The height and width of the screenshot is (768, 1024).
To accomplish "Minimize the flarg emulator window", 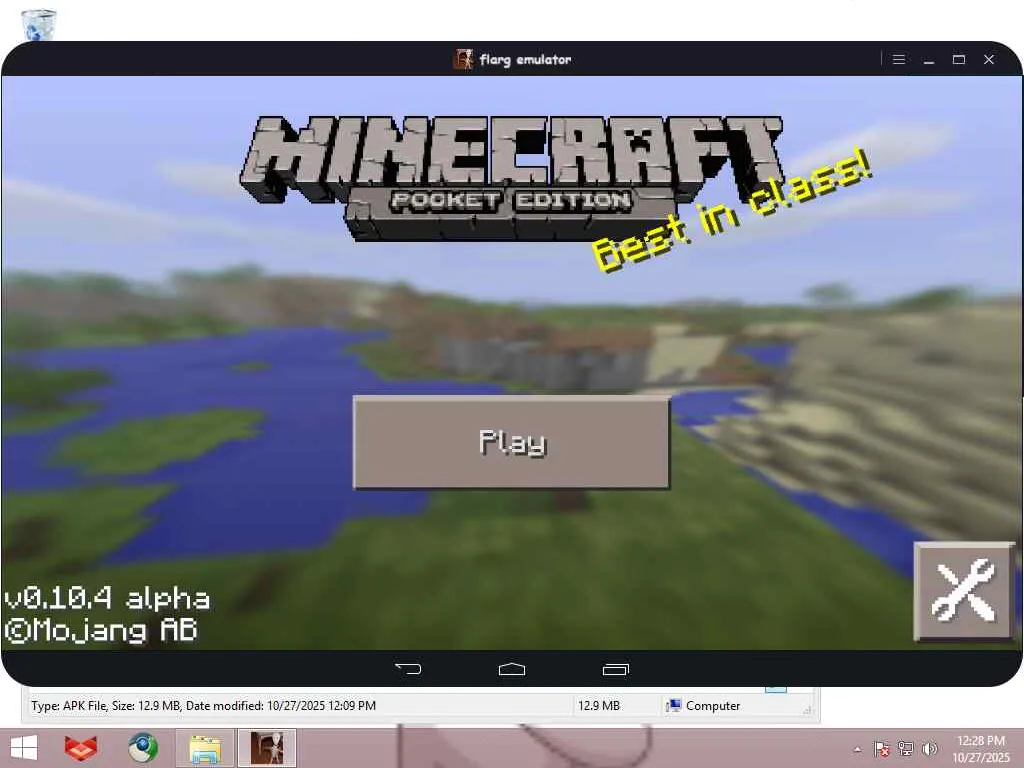I will 929,59.
